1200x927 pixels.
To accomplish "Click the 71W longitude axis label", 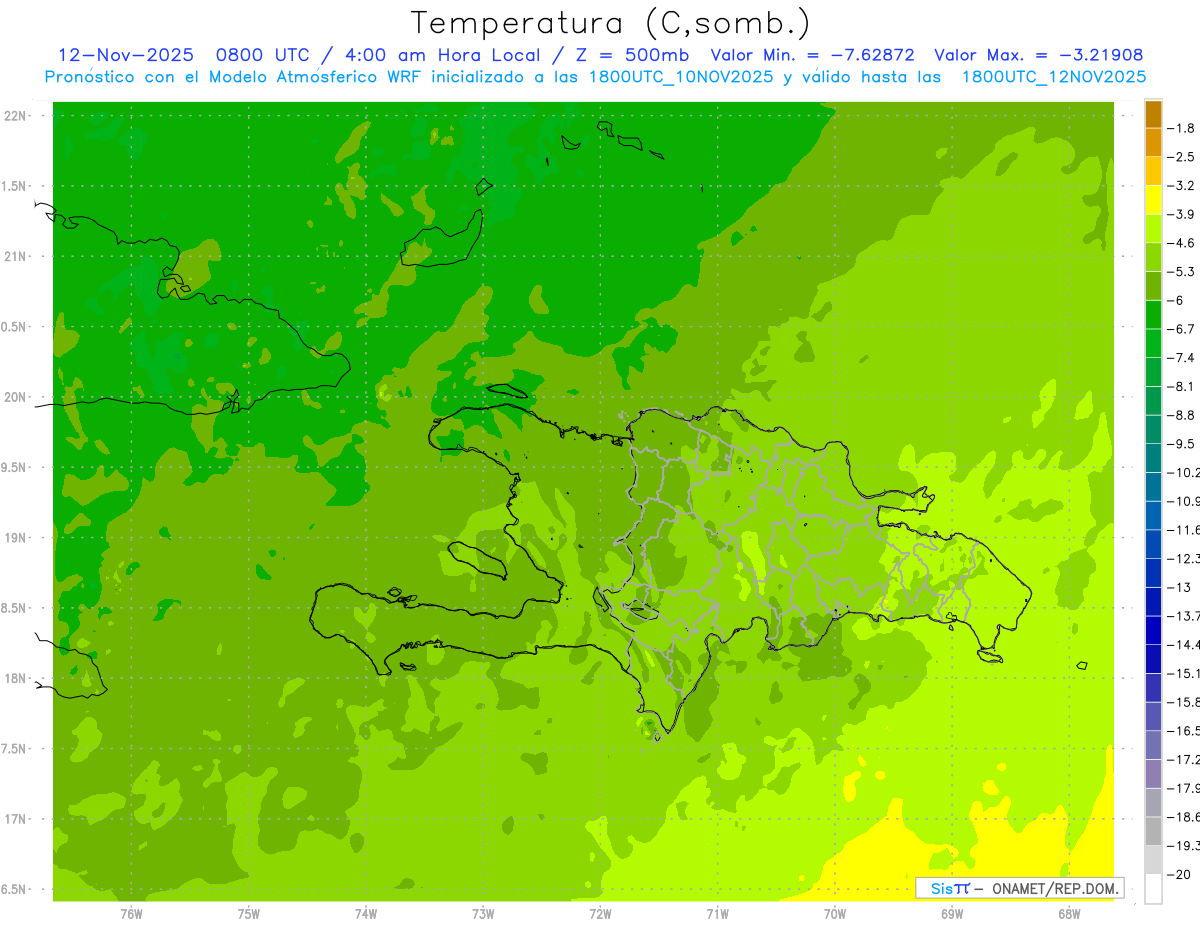I will click(x=717, y=913).
